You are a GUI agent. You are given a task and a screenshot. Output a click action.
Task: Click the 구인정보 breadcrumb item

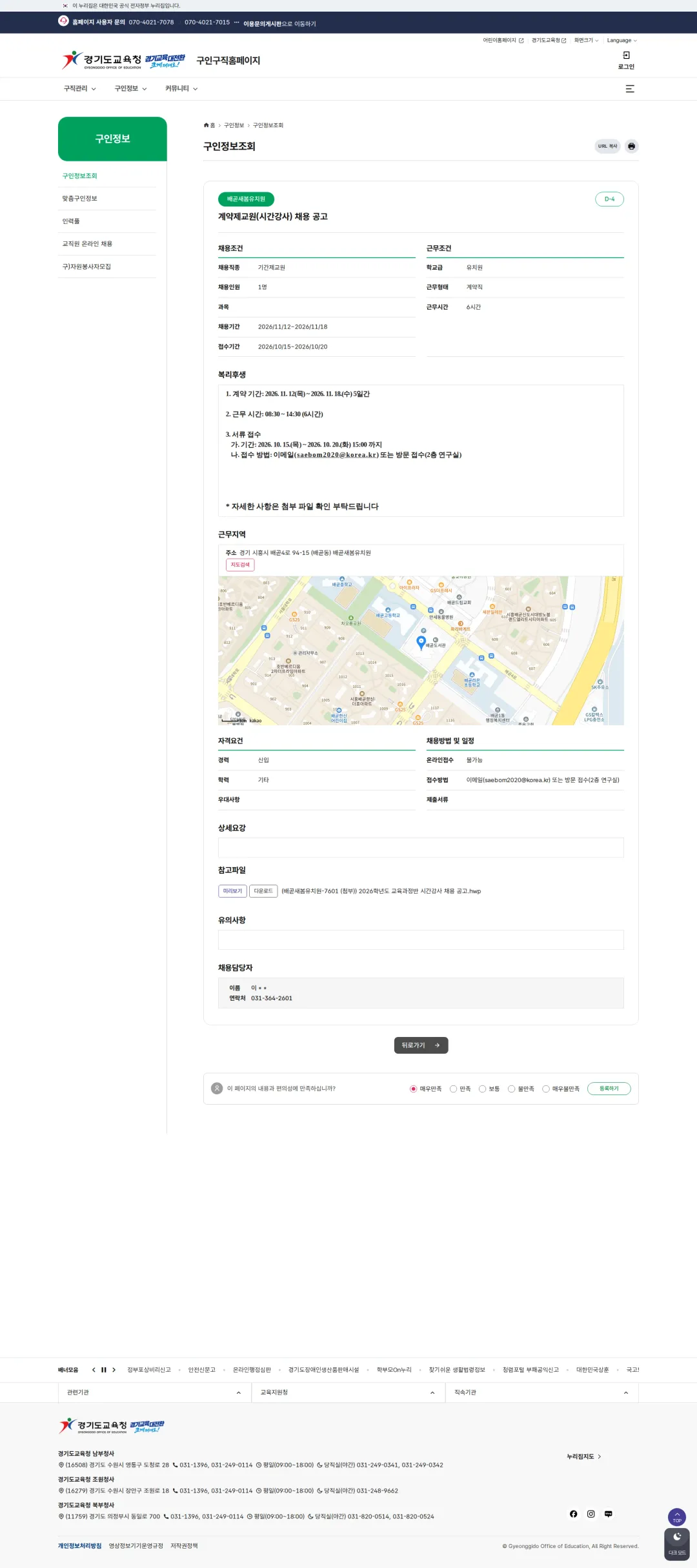tap(234, 125)
